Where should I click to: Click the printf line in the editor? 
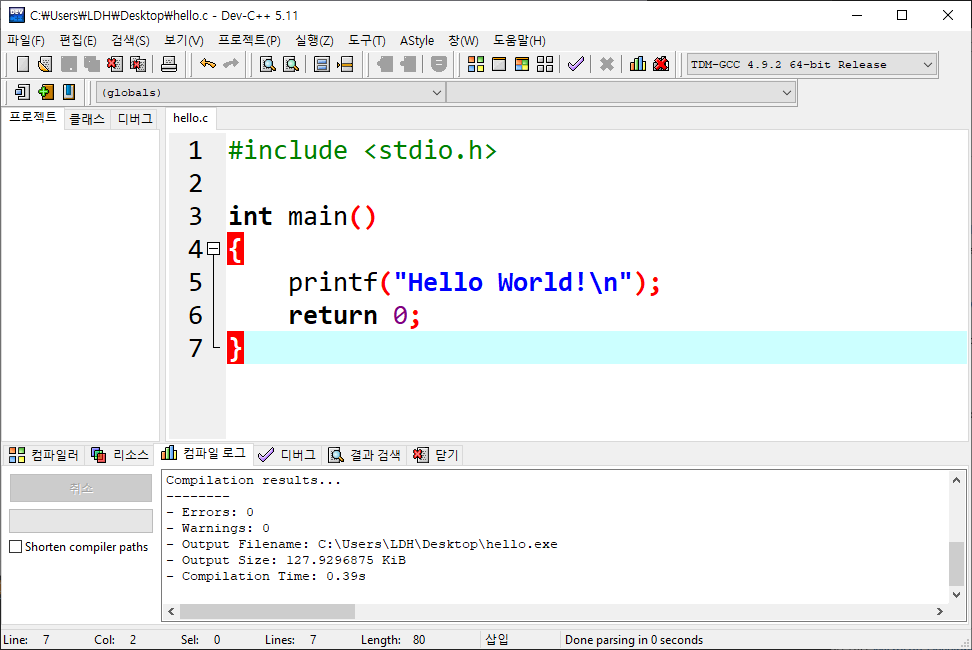pyautogui.click(x=474, y=283)
